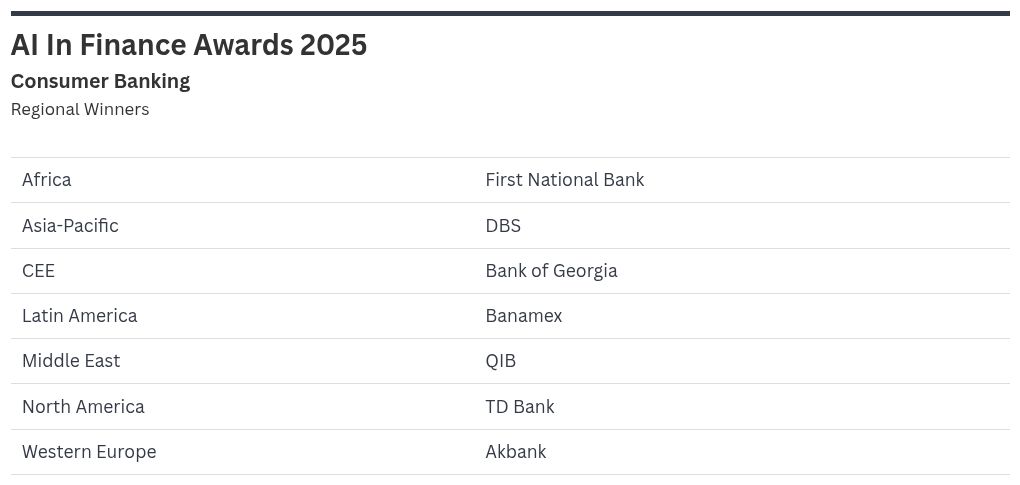Select the Consumer Banking subtitle
The image size is (1020, 485).
100,81
